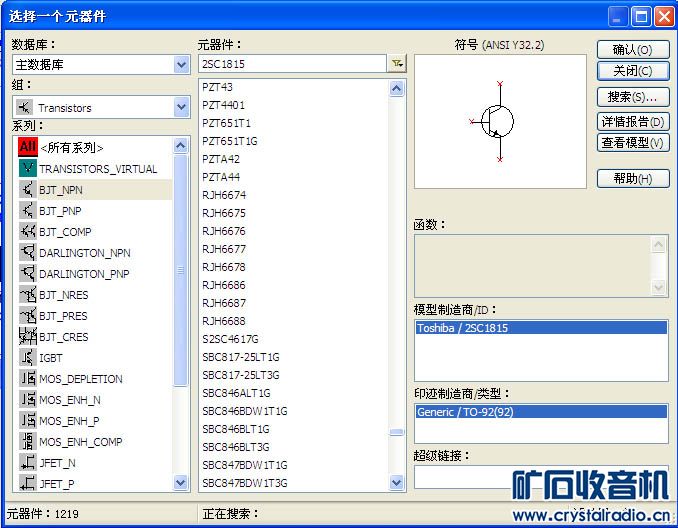Click the DARLINGTON_PNP family icon
This screenshot has width=678, height=528.
(28, 273)
